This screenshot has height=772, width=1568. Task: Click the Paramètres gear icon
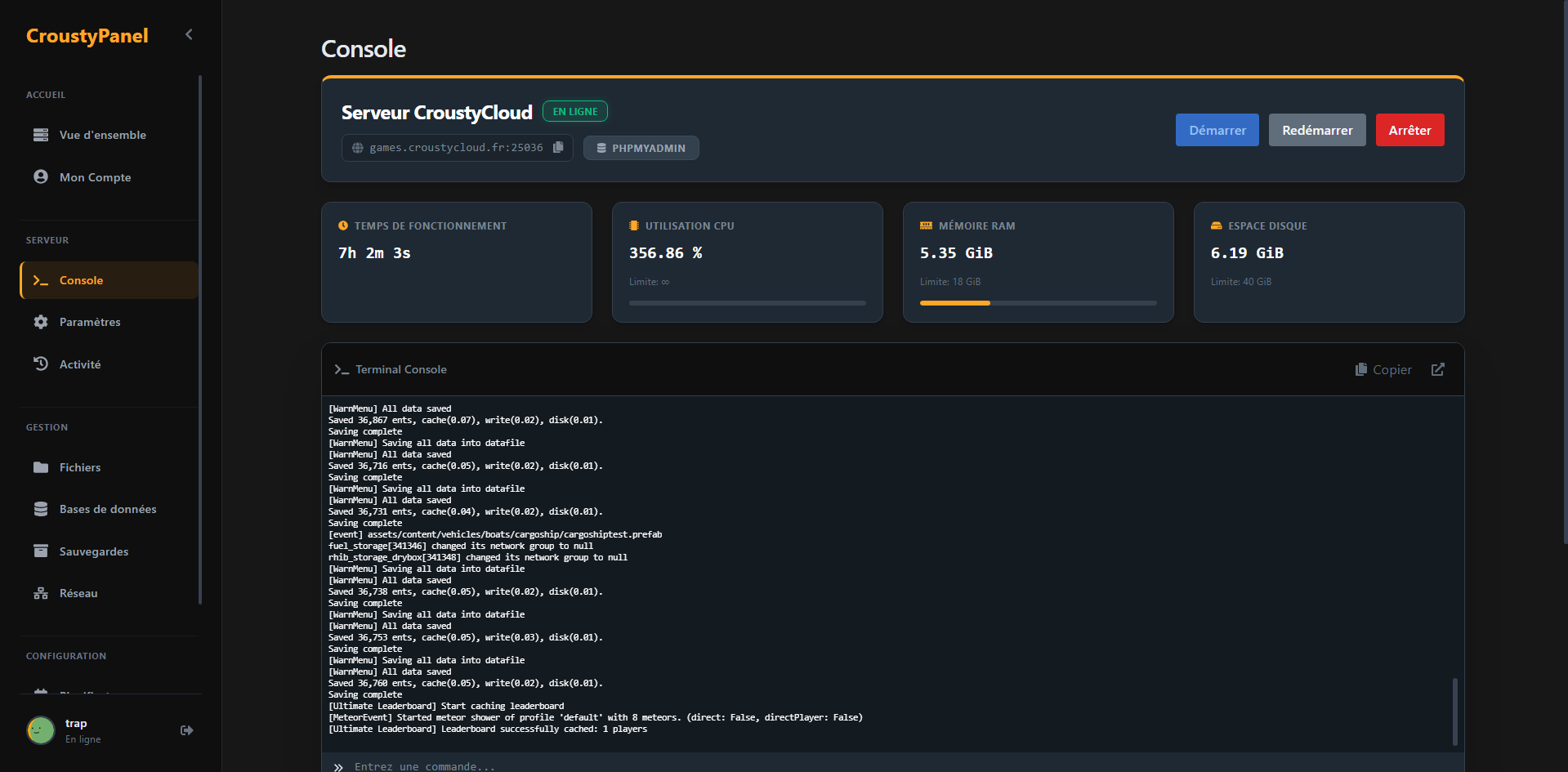[x=41, y=322]
